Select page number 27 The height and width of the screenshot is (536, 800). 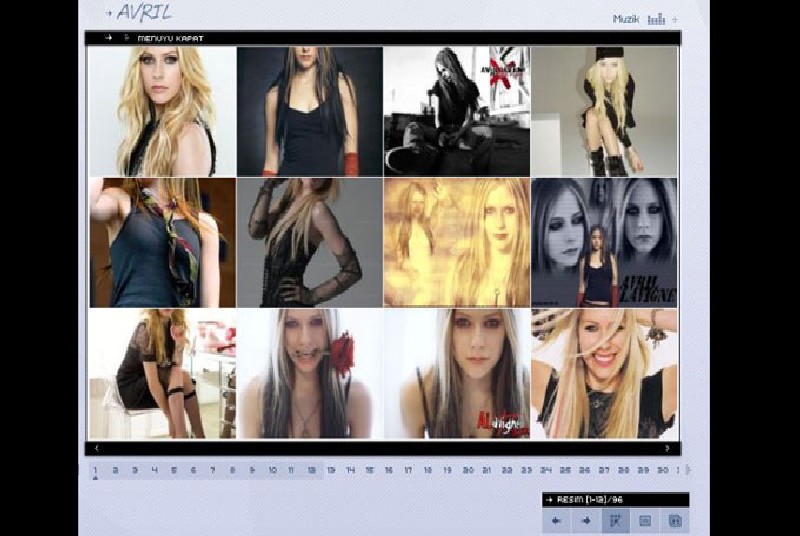604,470
